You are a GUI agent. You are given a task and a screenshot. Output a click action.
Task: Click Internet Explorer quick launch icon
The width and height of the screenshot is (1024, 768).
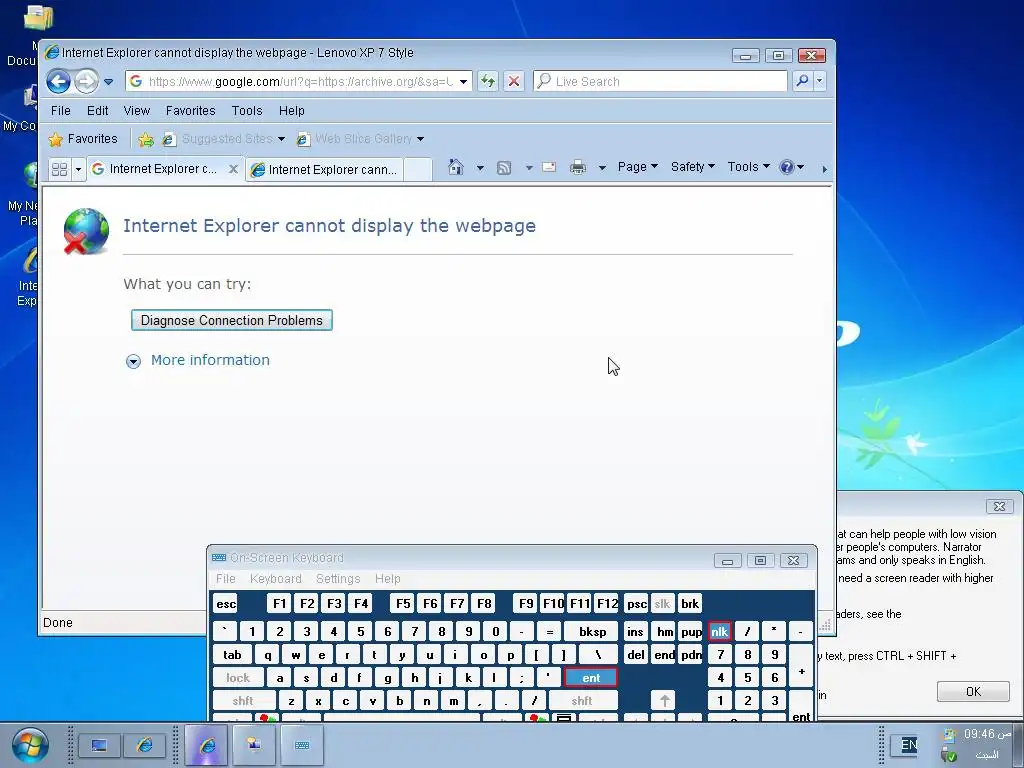144,745
